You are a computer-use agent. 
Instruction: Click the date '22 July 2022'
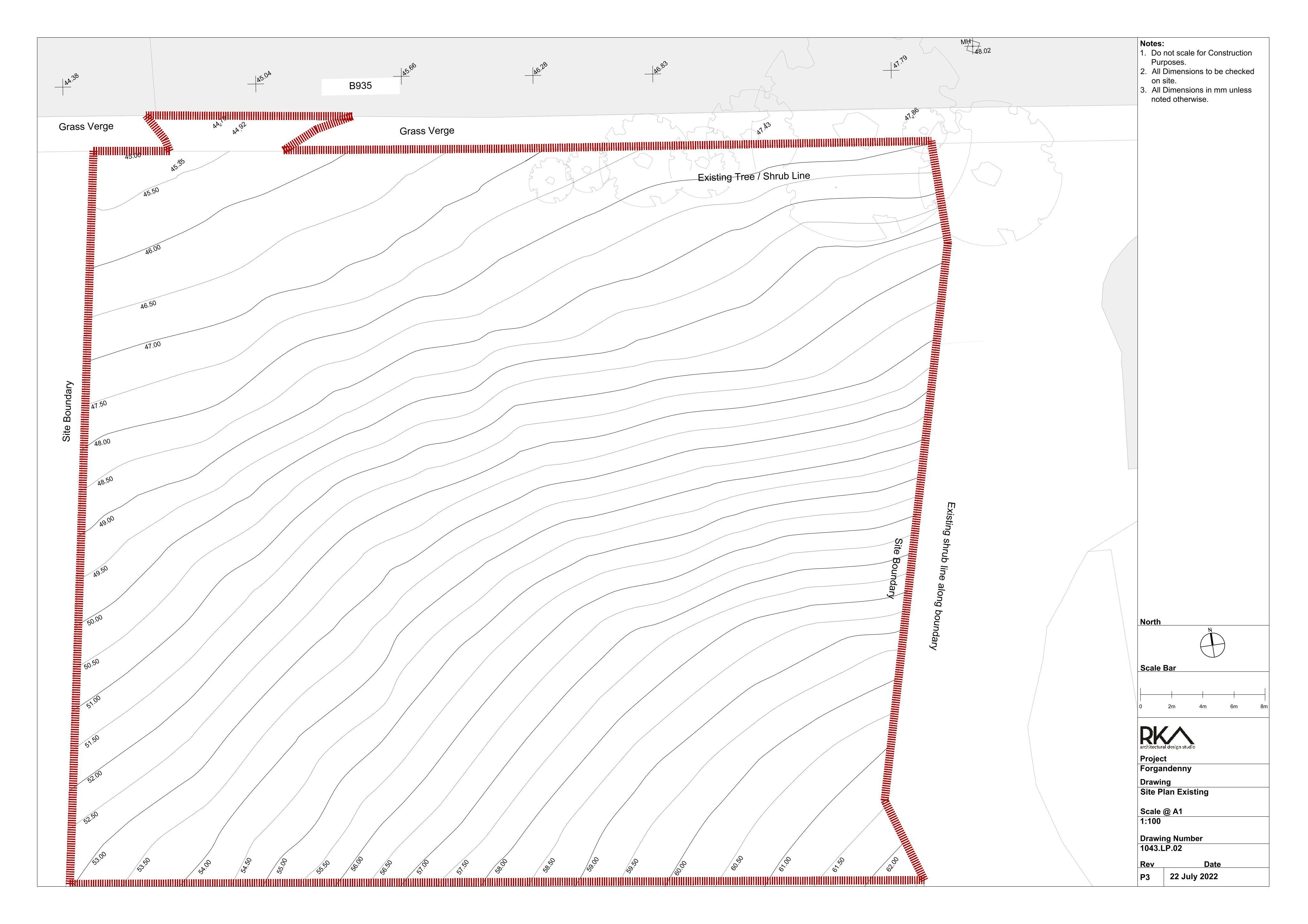click(1194, 876)
